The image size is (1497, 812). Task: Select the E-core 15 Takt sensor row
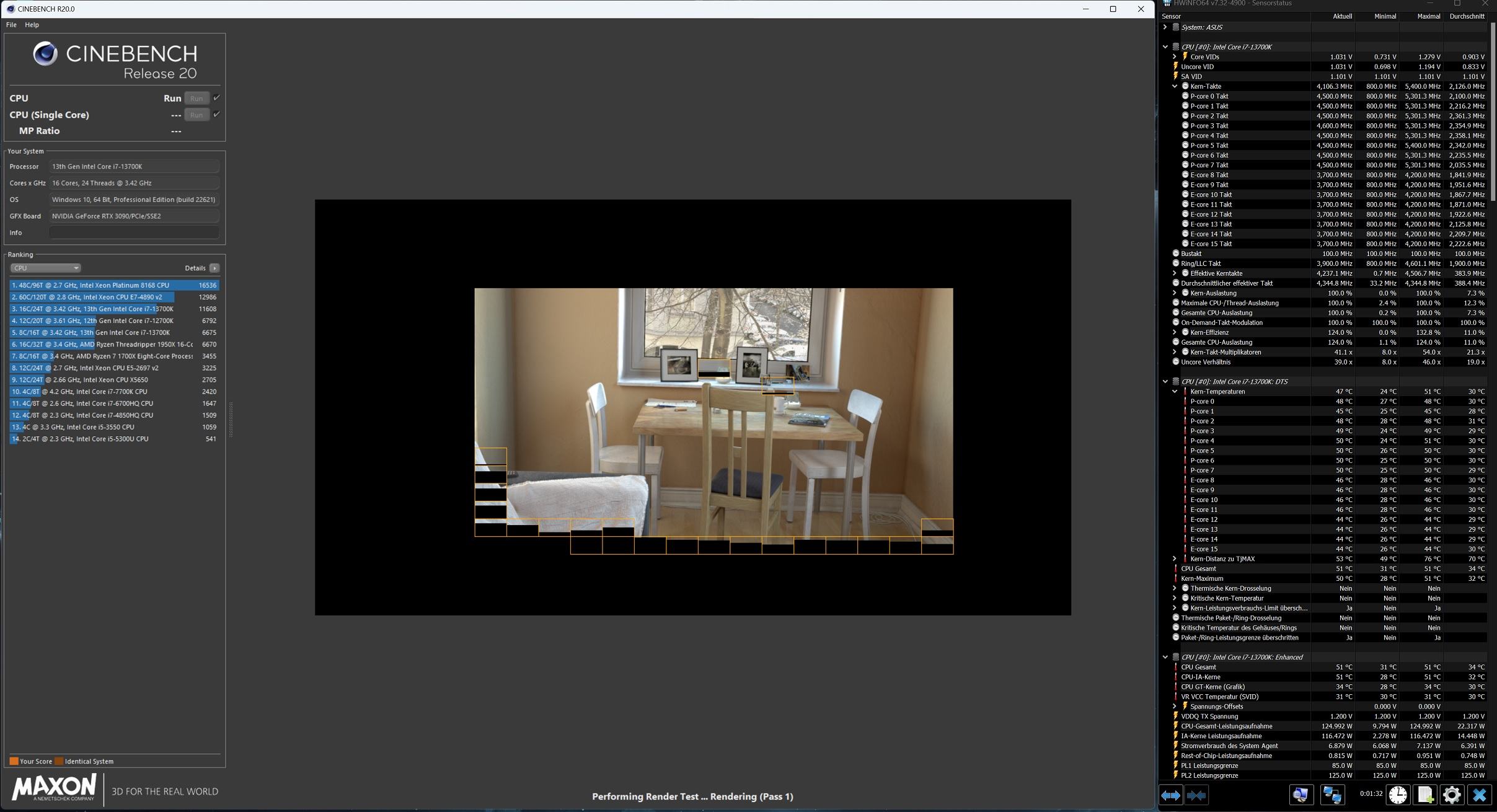click(x=1323, y=244)
